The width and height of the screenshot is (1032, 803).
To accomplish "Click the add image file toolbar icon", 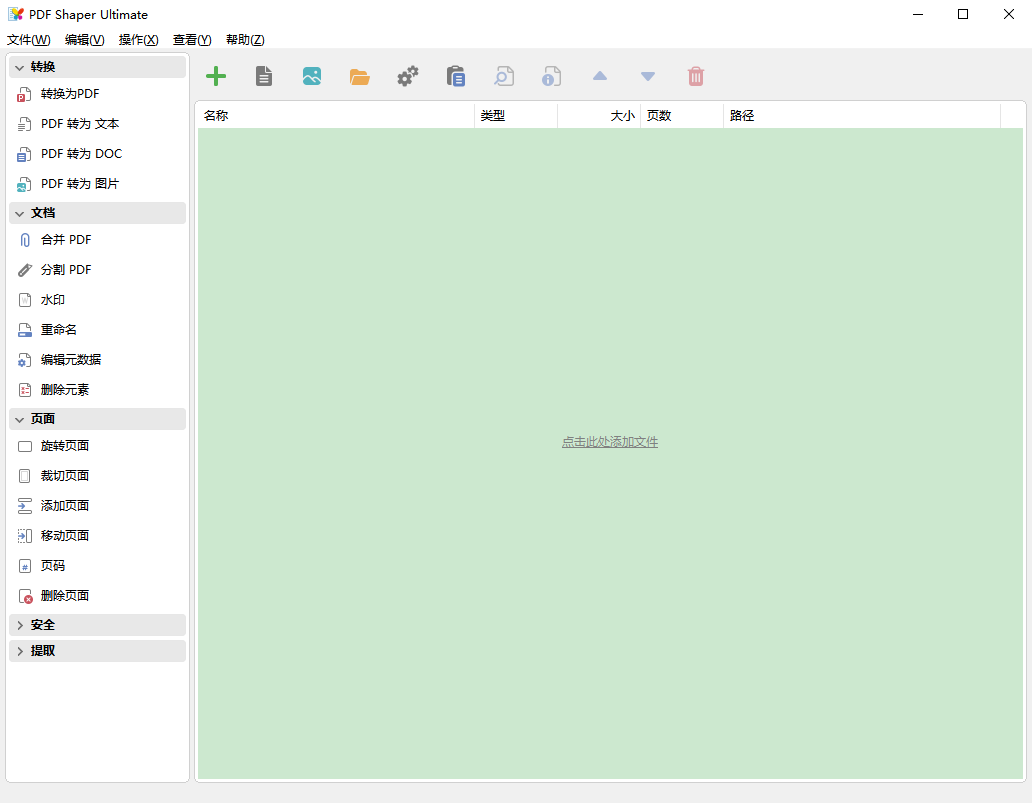I will coord(312,76).
